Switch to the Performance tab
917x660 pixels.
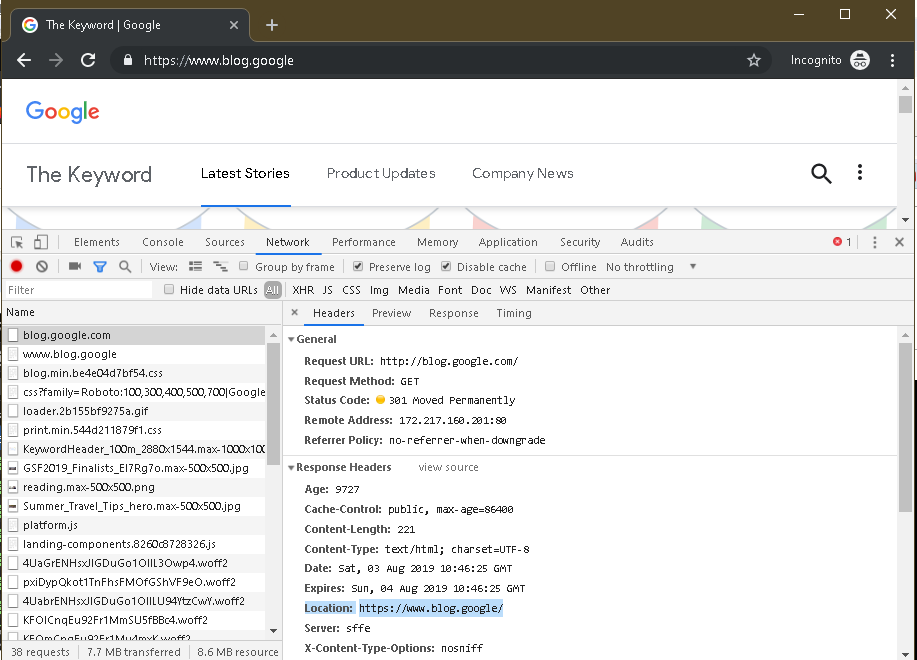pos(364,242)
